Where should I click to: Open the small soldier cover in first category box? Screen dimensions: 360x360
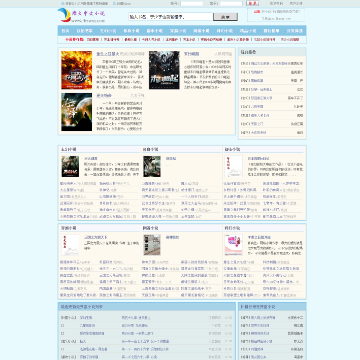70,166
